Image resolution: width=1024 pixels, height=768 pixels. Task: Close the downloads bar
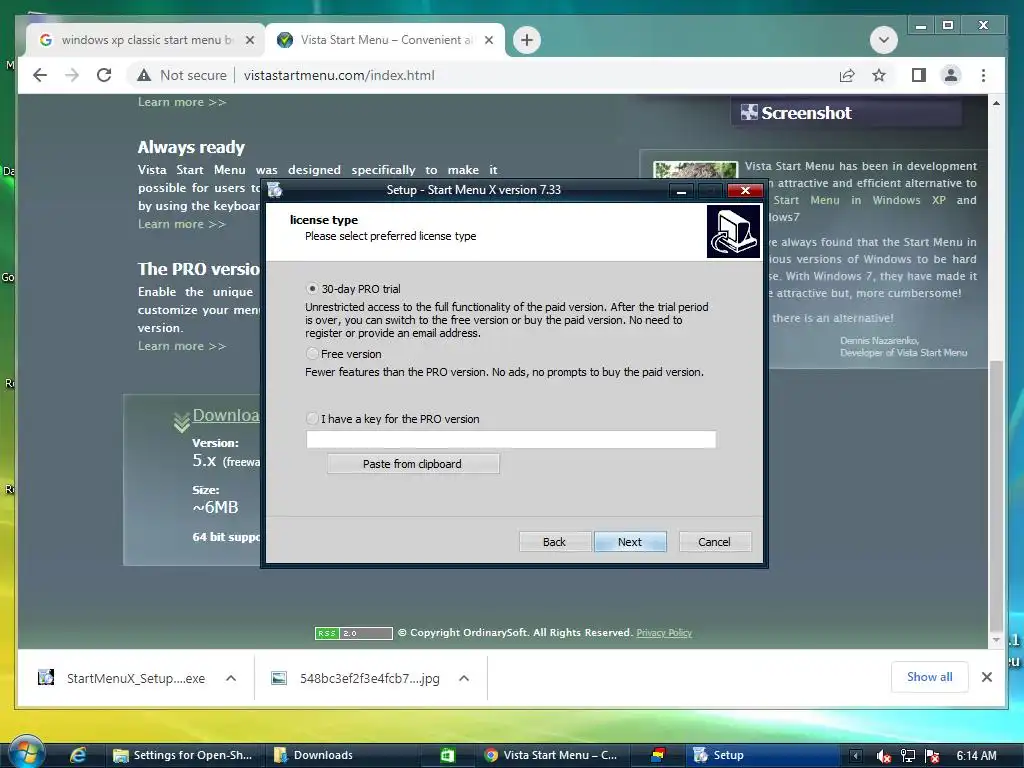click(987, 677)
